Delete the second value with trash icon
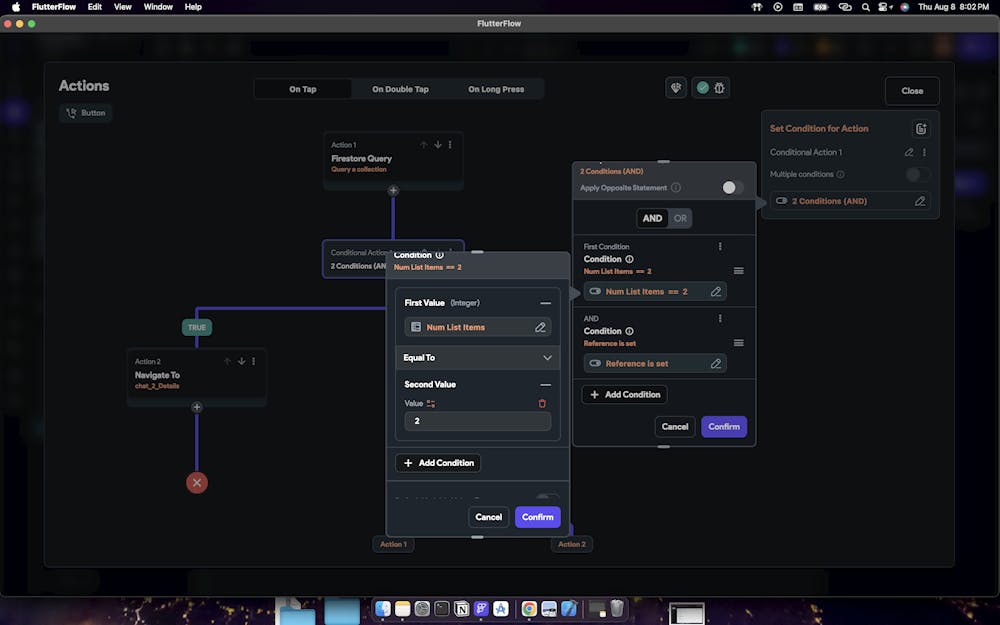This screenshot has width=1000, height=625. [542, 404]
